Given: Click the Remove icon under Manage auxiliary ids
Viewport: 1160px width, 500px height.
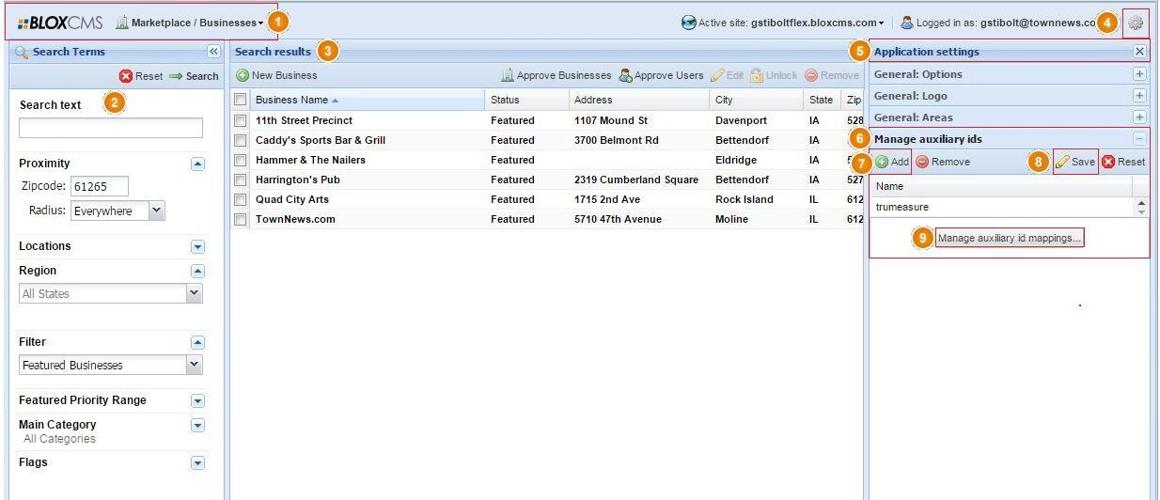Looking at the screenshot, I should (x=920, y=161).
